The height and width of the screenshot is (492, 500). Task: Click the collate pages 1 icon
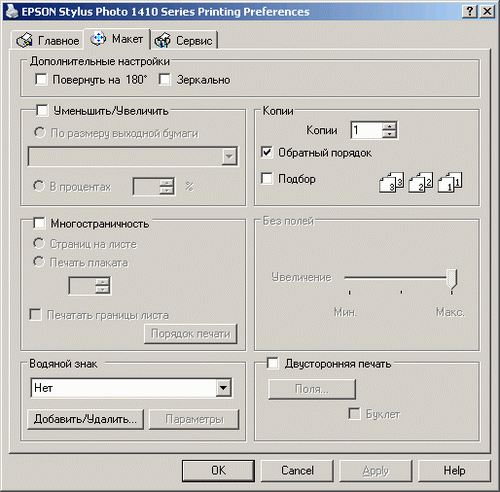click(450, 182)
